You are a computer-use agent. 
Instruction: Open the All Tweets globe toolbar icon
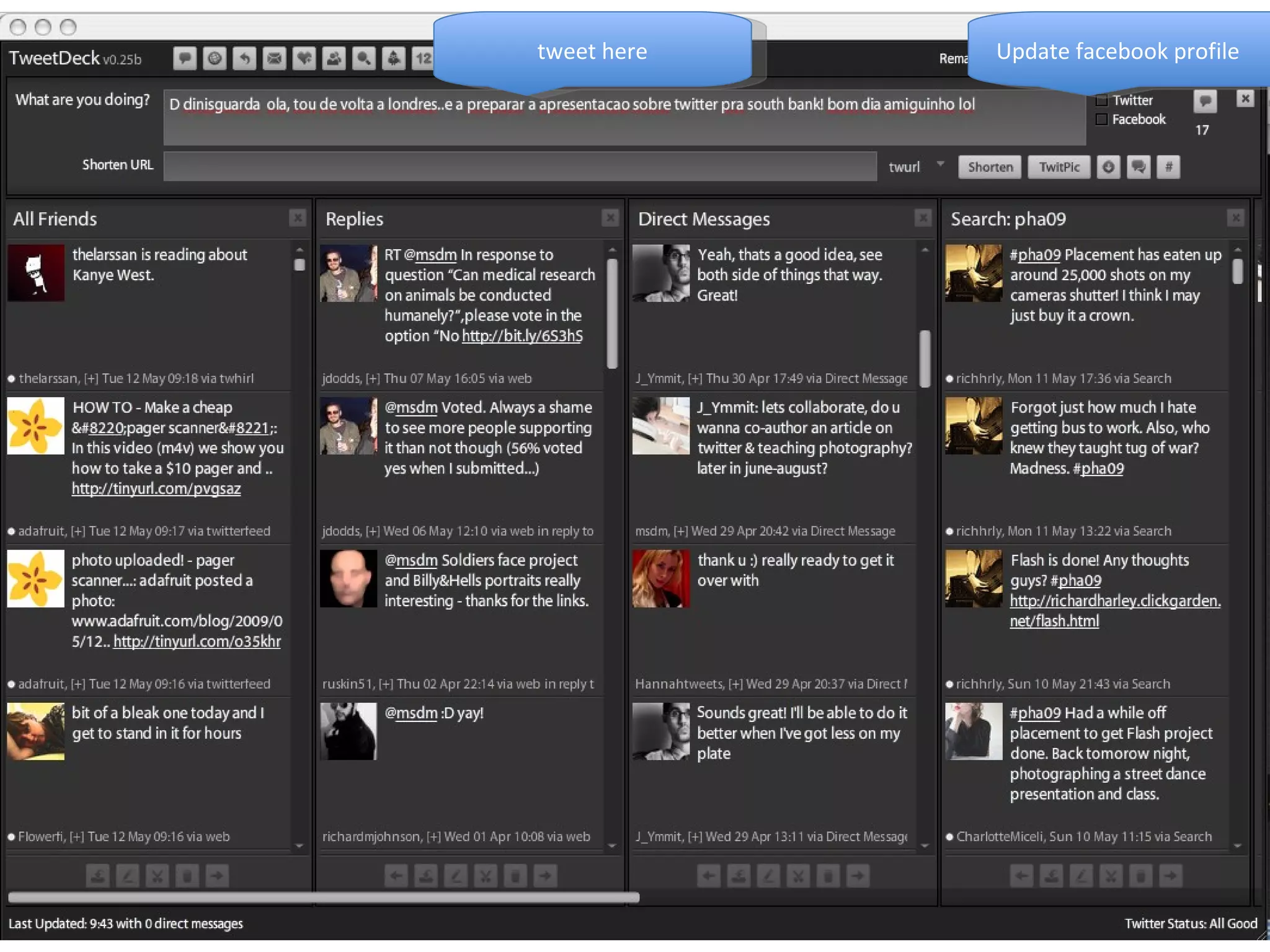215,59
